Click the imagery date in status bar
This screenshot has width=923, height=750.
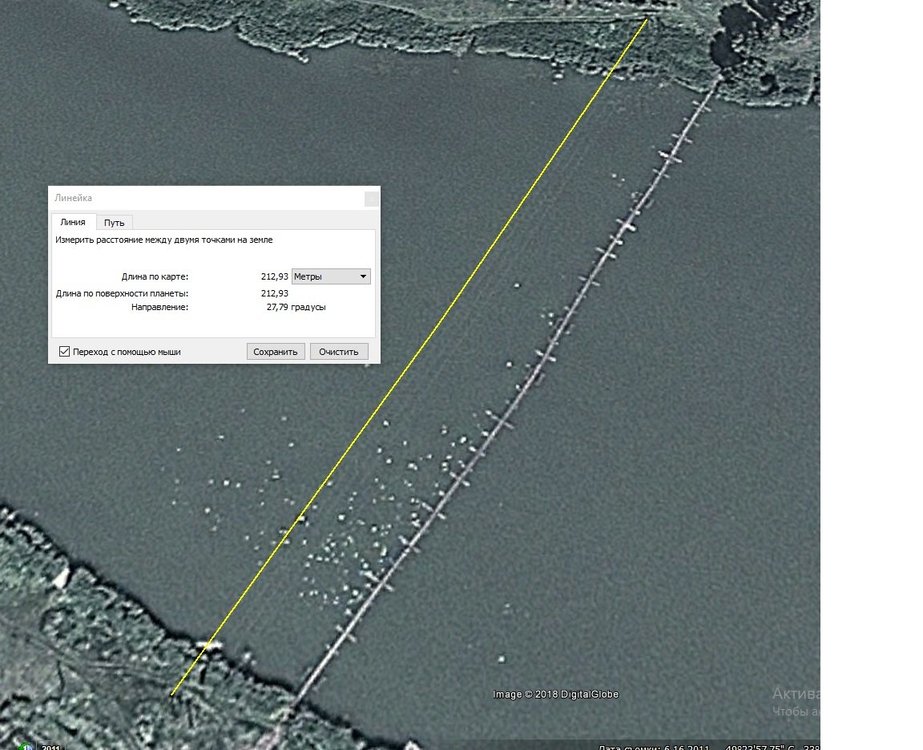coord(638,746)
